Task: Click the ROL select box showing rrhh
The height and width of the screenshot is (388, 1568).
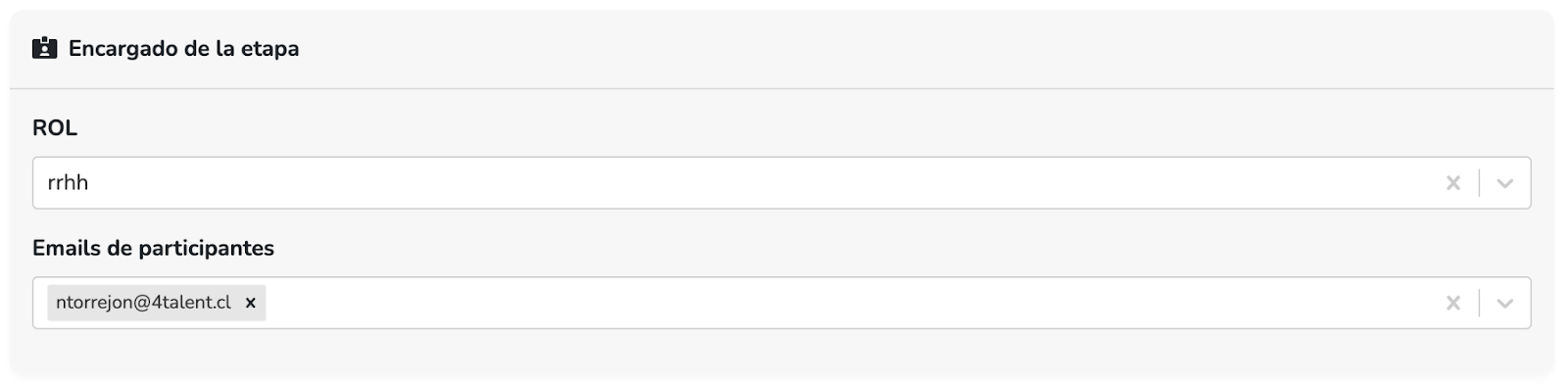Action: (x=781, y=182)
